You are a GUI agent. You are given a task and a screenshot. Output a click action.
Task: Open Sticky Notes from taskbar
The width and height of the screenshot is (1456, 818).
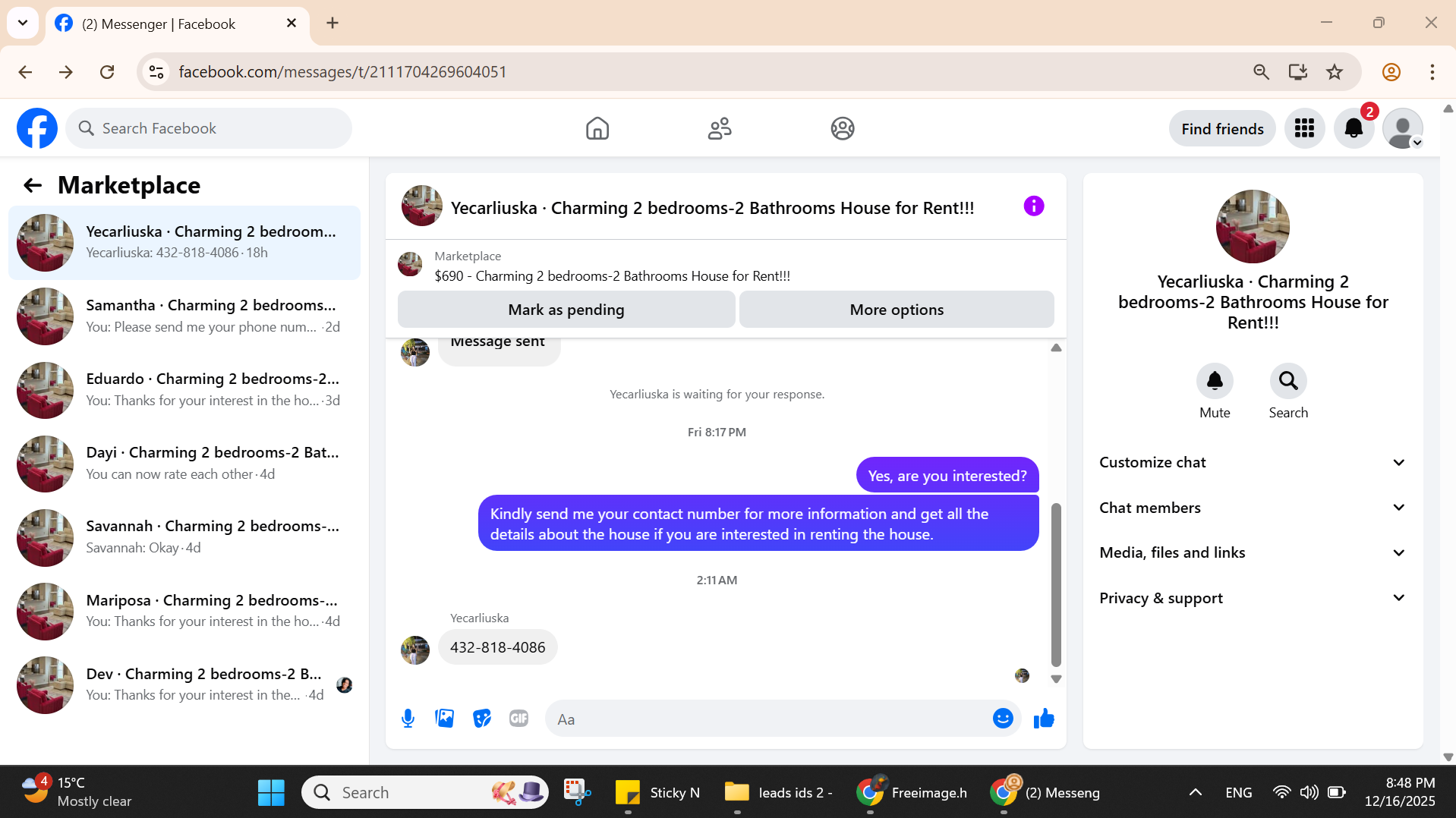(x=657, y=792)
